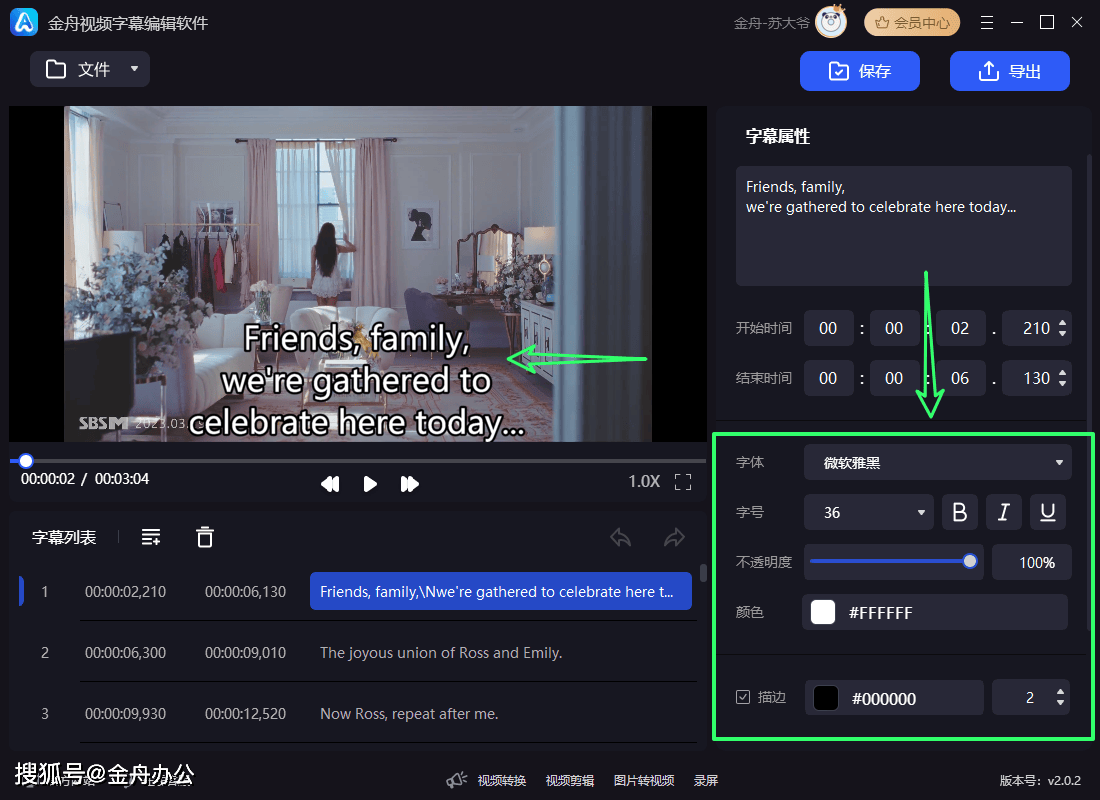The height and width of the screenshot is (800, 1100).
Task: Click end time 00:00:06,130 in subtitle list
Action: [x=246, y=592]
